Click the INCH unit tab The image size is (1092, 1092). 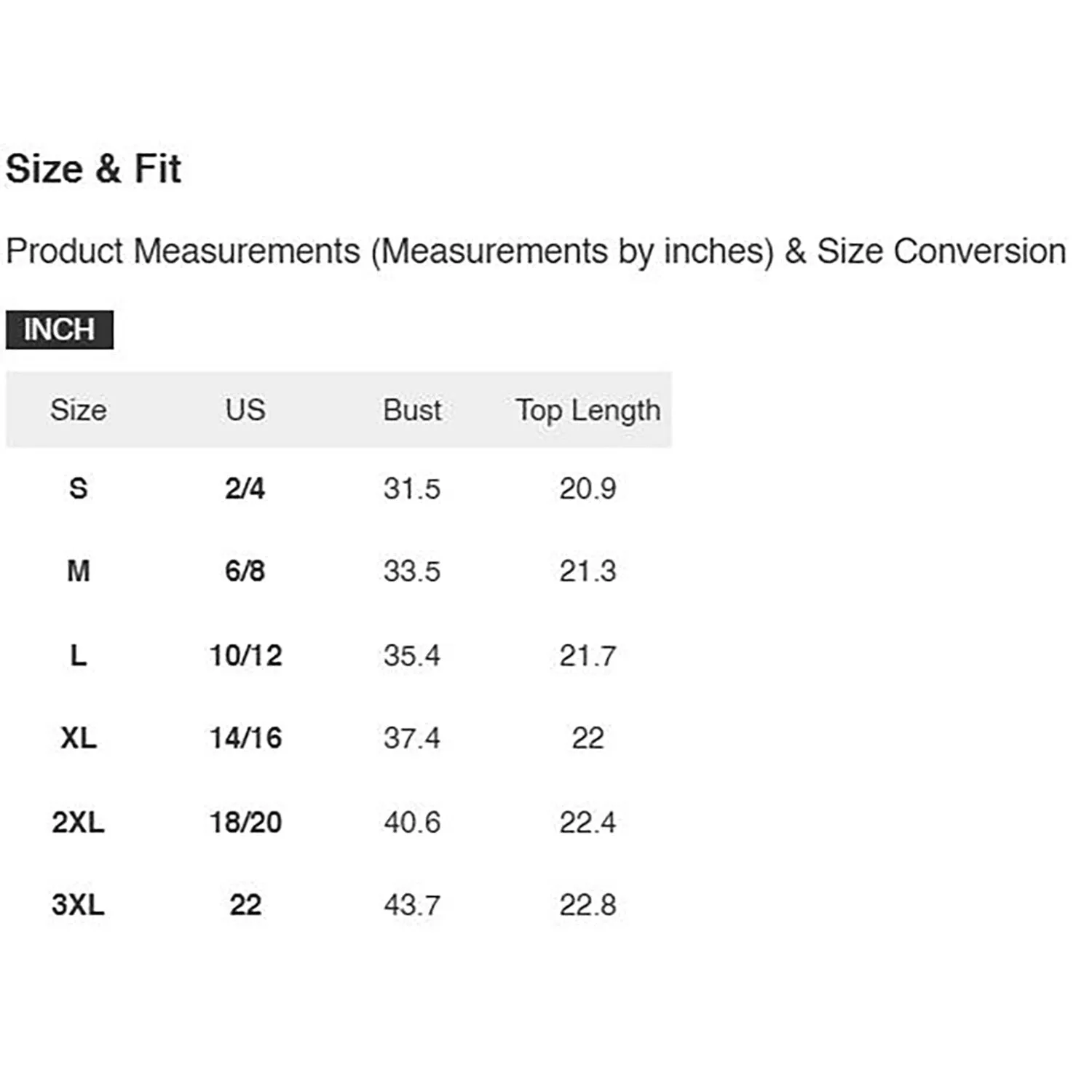tap(60, 330)
